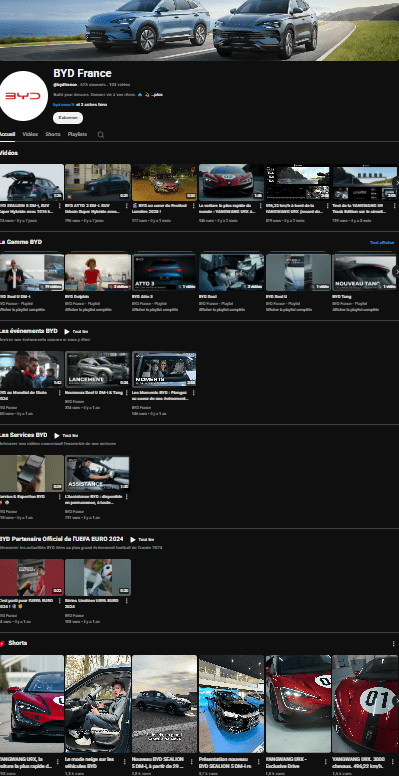Switch to the Accueil tab
This screenshot has height=776, width=399.
click(7, 134)
